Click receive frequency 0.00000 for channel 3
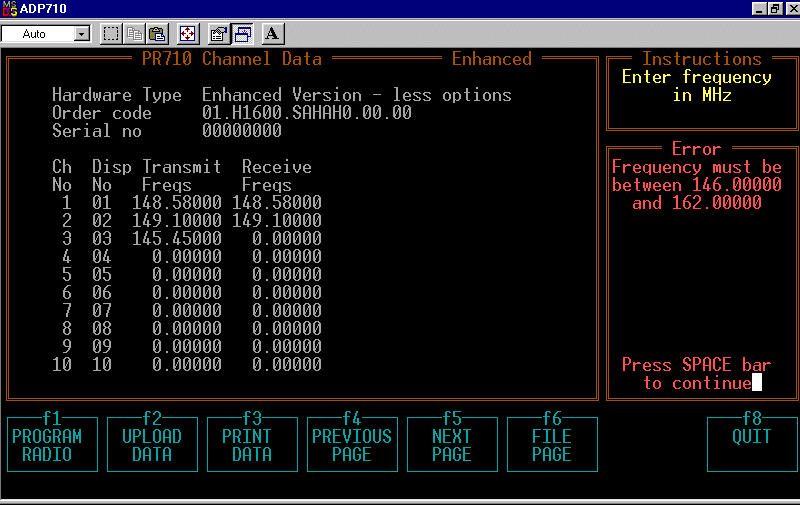800x505 pixels. [x=287, y=238]
